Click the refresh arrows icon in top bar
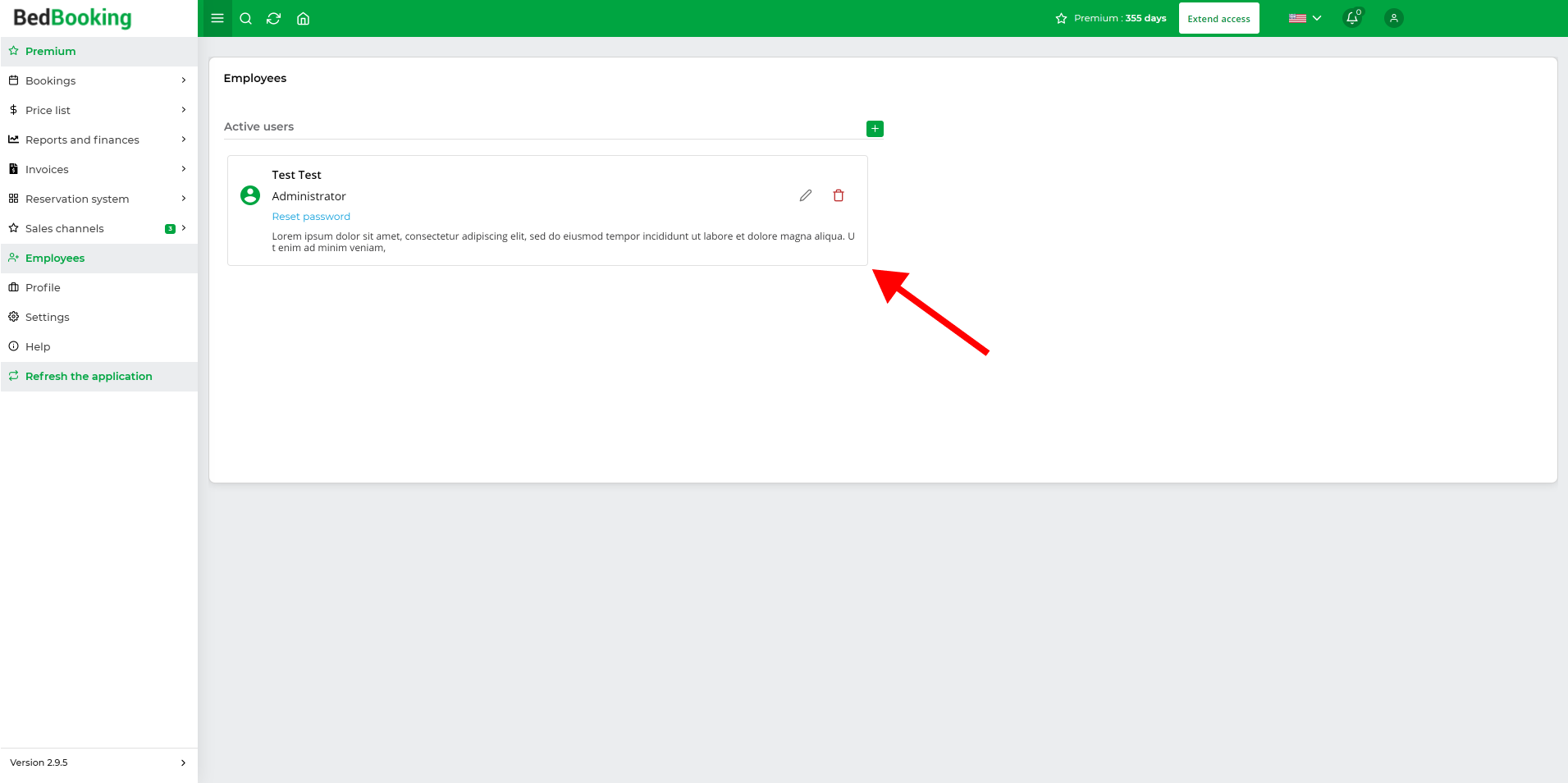Viewport: 1568px width, 783px height. pyautogui.click(x=274, y=18)
